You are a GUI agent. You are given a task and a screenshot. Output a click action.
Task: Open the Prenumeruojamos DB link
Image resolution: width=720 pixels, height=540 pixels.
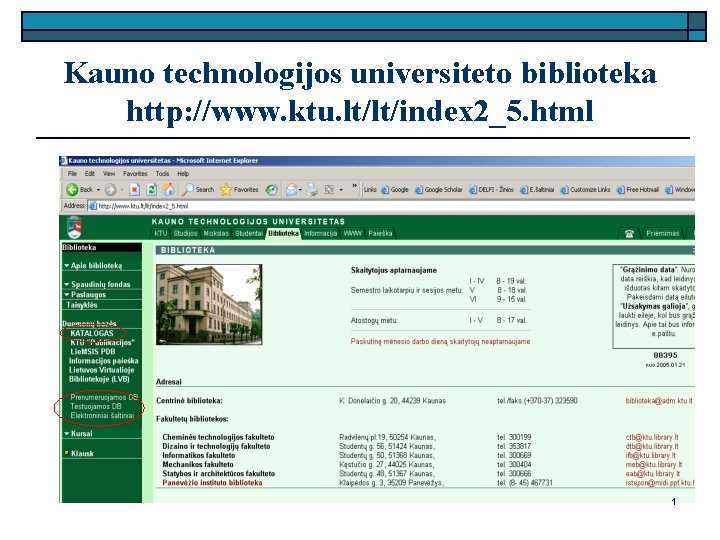point(104,397)
